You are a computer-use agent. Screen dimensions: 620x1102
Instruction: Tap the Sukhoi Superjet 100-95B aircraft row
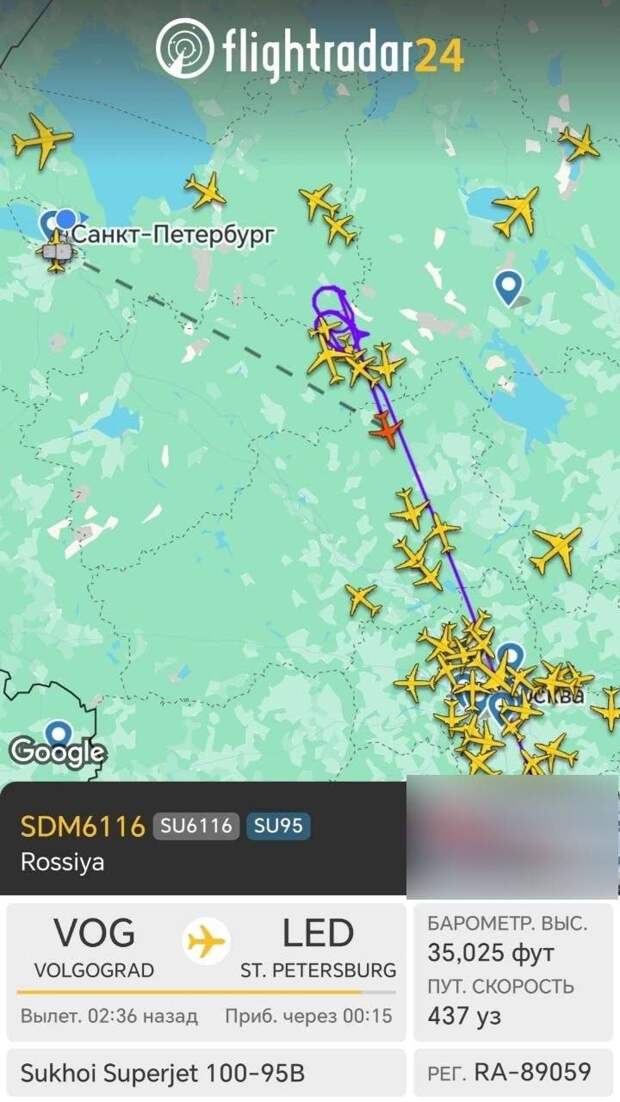(206, 1072)
